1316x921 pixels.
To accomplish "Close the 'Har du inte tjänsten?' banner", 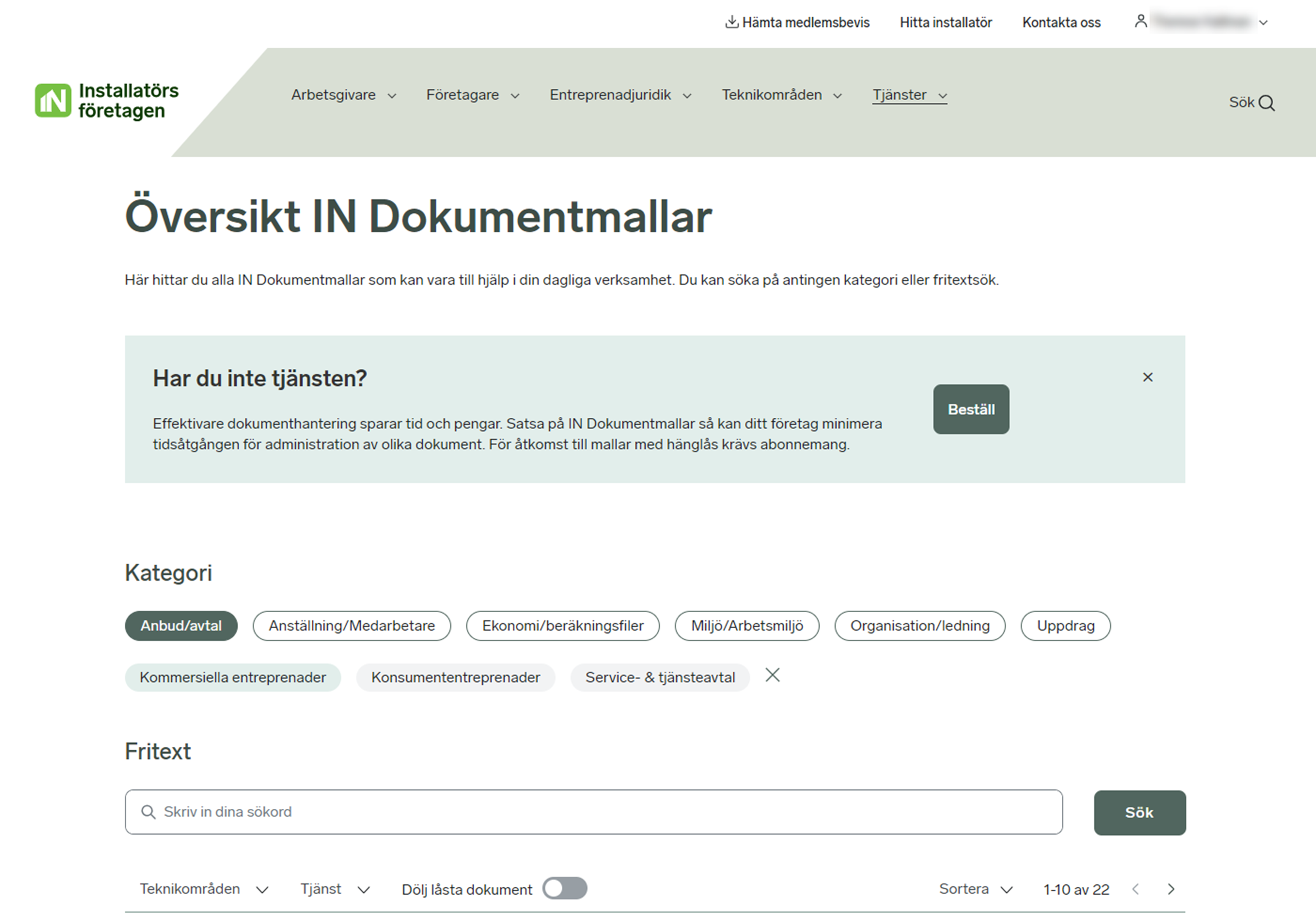I will pyautogui.click(x=1147, y=377).
